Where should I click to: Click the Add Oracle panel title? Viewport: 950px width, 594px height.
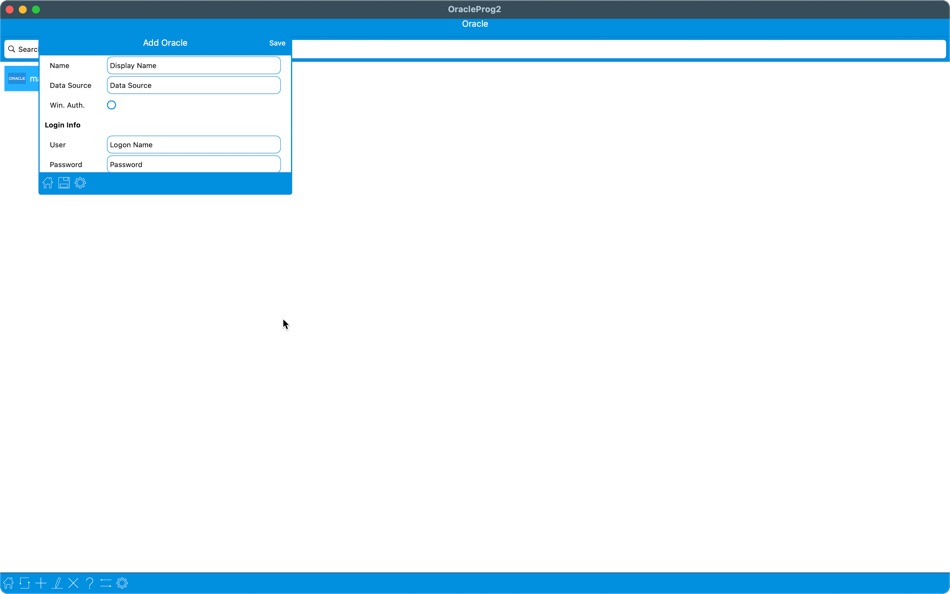(165, 43)
